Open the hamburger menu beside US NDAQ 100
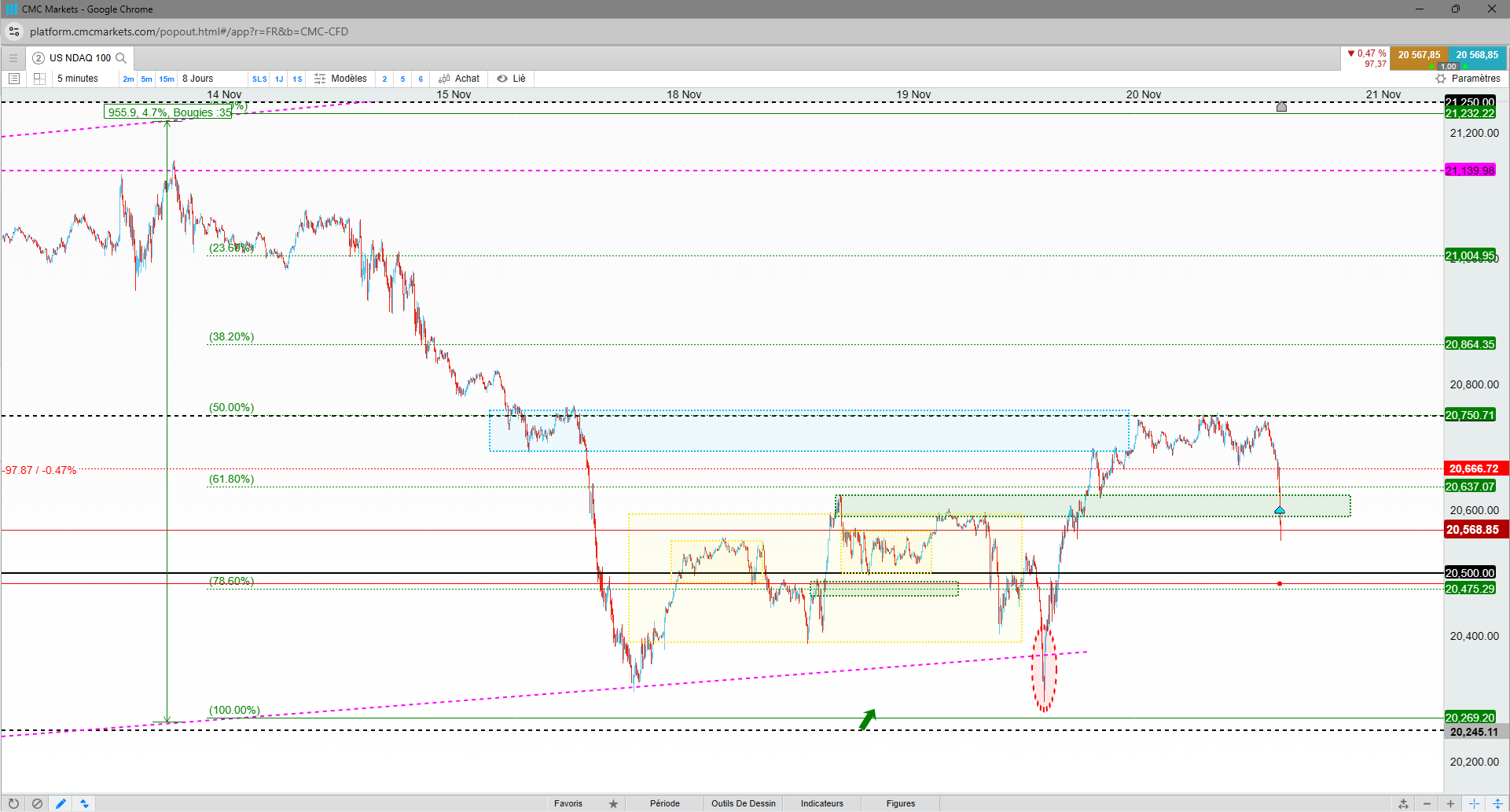The height and width of the screenshot is (812, 1510). click(x=13, y=58)
